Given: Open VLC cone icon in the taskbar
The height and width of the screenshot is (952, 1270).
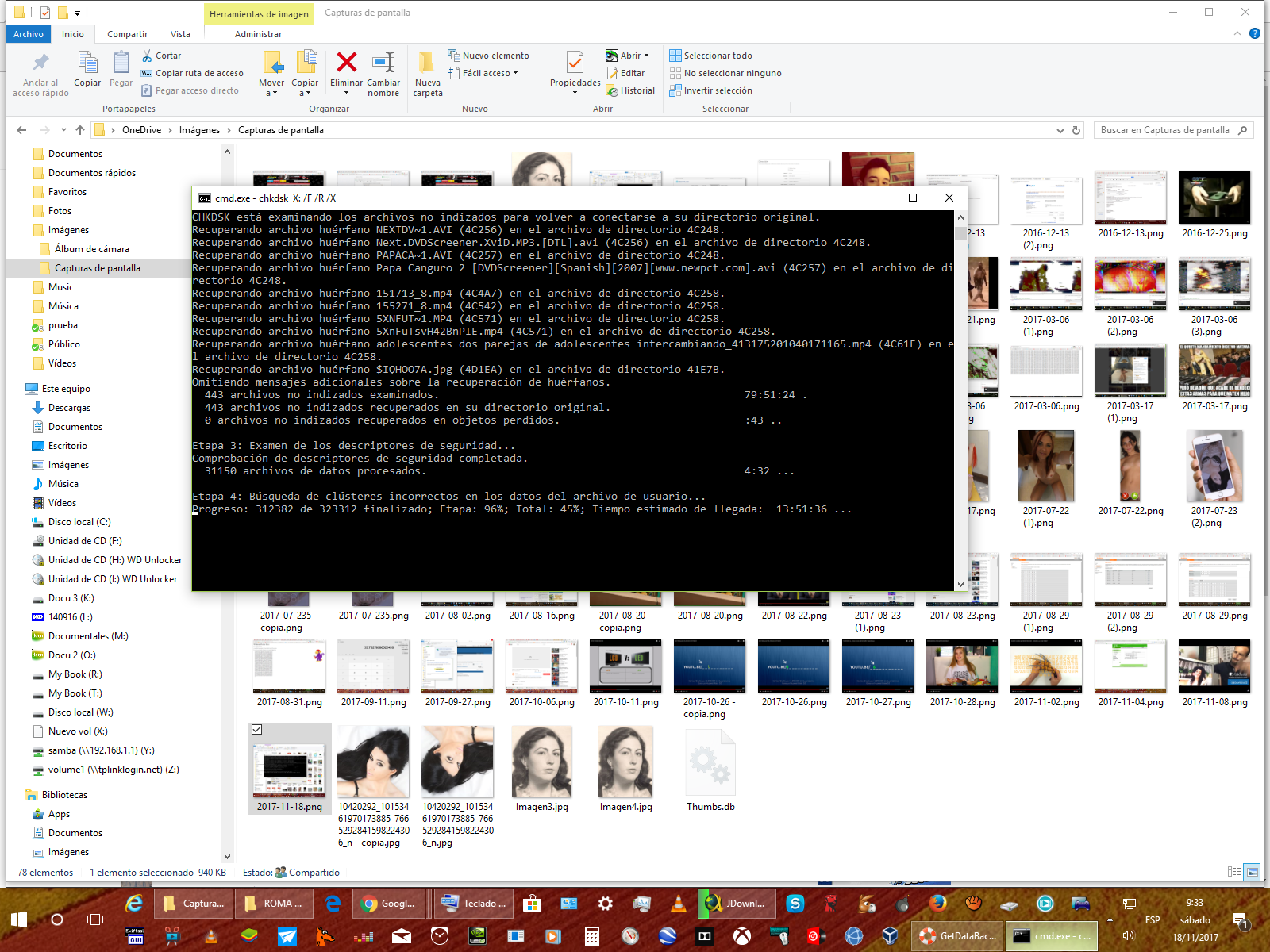Looking at the screenshot, I should (679, 903).
